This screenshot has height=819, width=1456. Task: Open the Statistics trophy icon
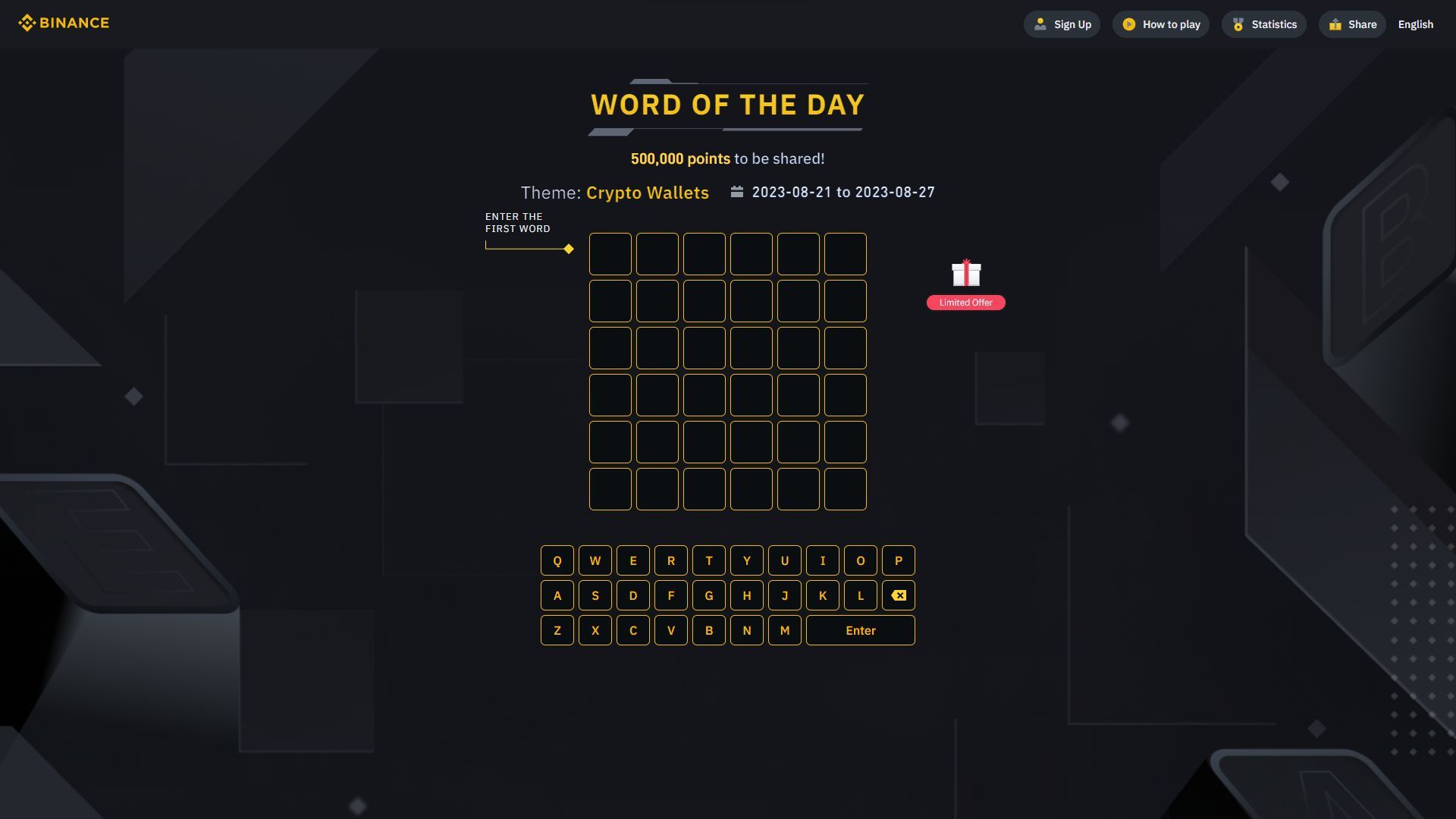(1239, 24)
